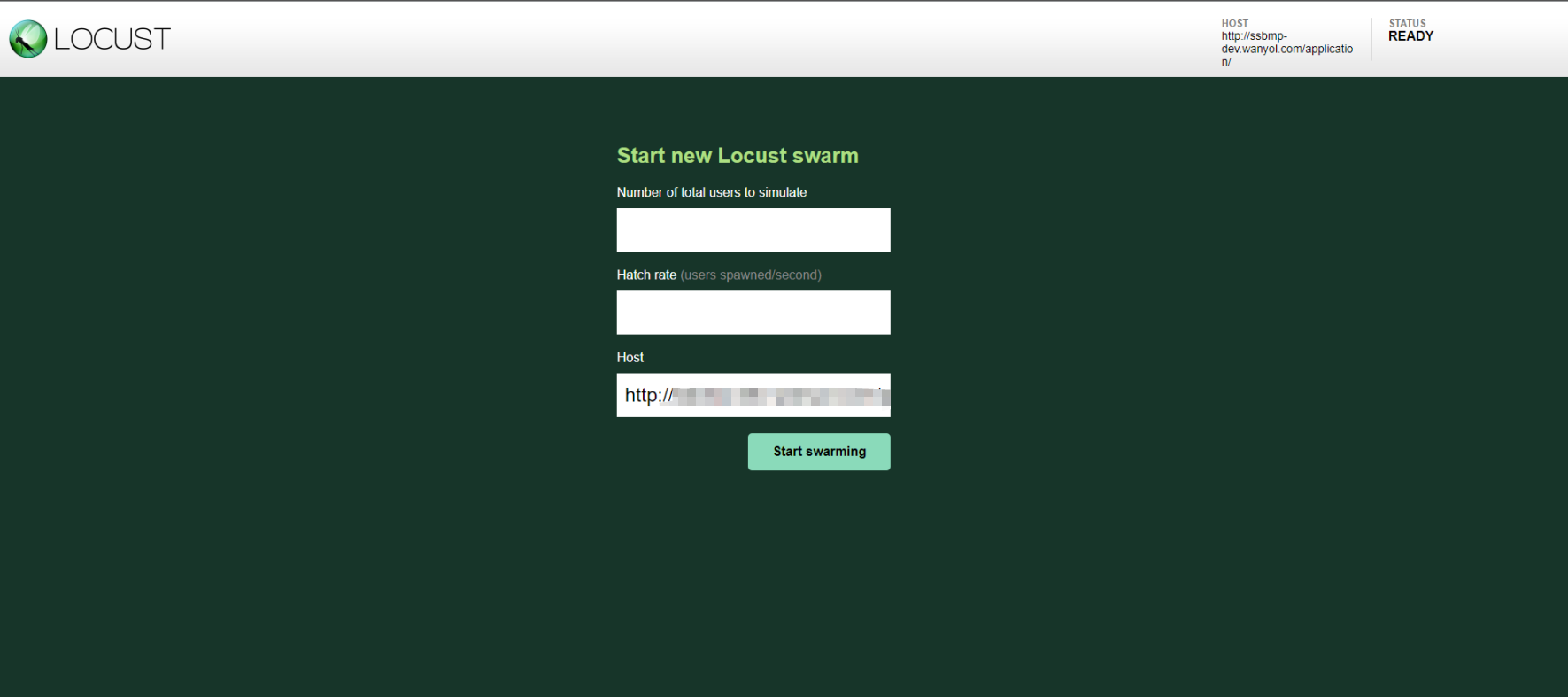
Task: Click the Locust logo icon
Action: click(28, 39)
